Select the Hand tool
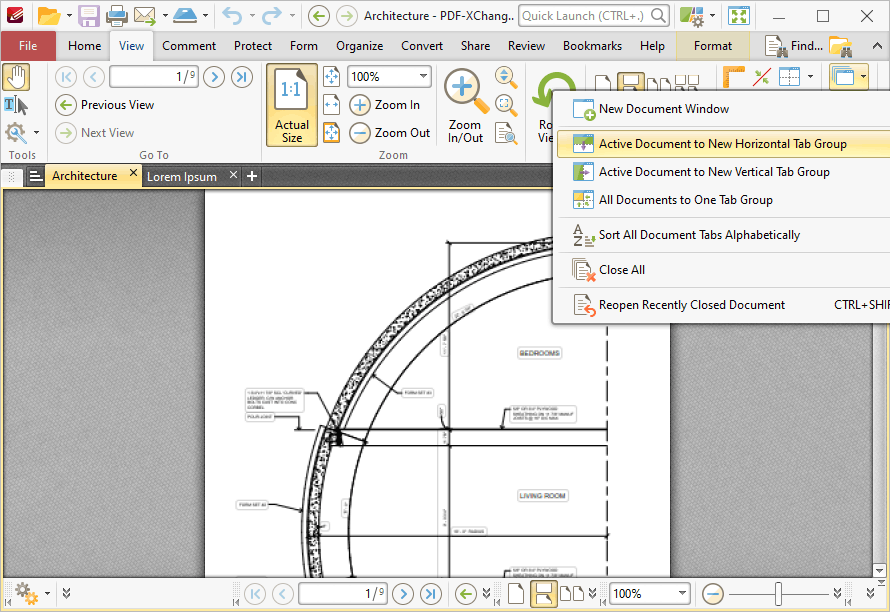 [16, 76]
